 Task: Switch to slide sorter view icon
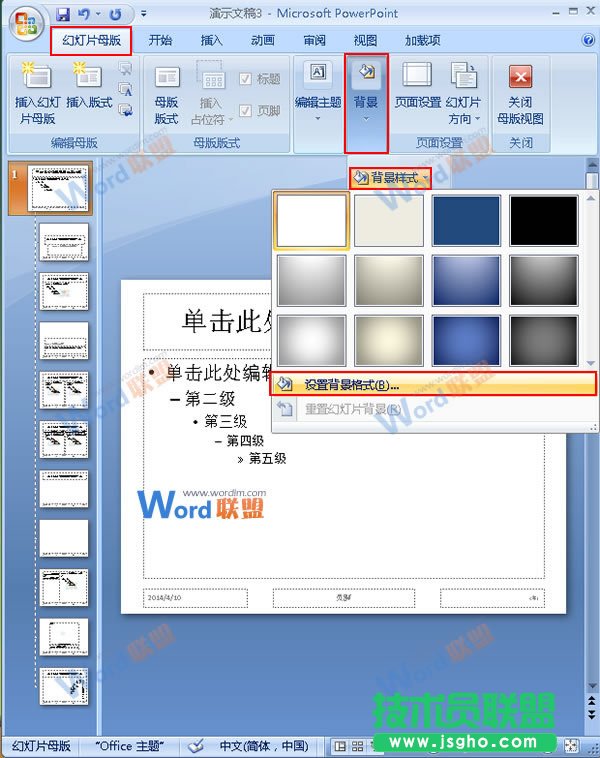click(358, 746)
